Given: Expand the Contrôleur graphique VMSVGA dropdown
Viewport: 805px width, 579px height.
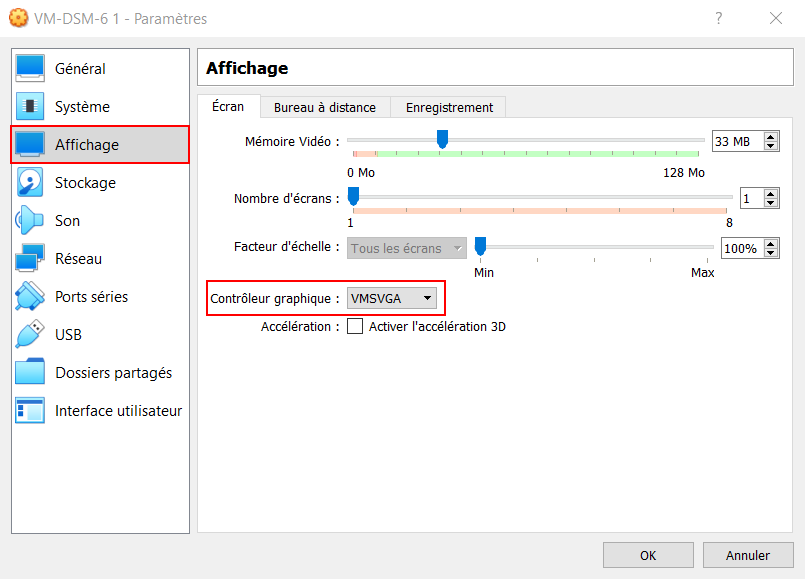Looking at the screenshot, I should tap(392, 298).
